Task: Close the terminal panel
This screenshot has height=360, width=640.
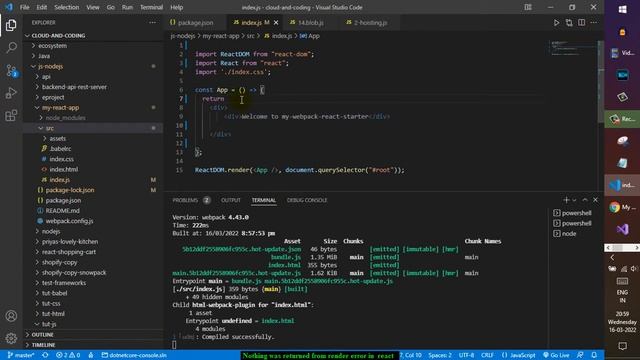Action: tap(596, 200)
